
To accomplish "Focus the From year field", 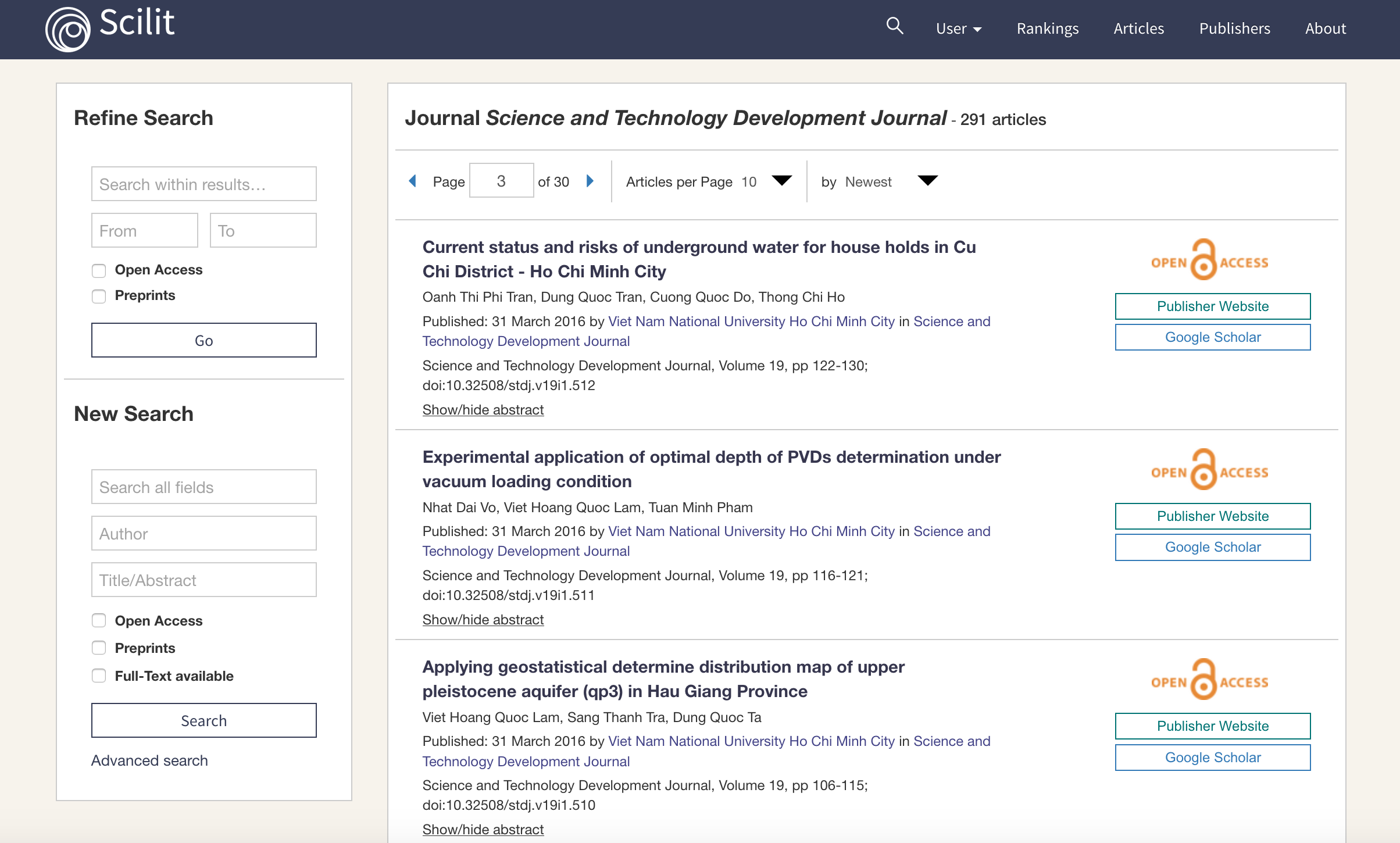I will pos(145,230).
